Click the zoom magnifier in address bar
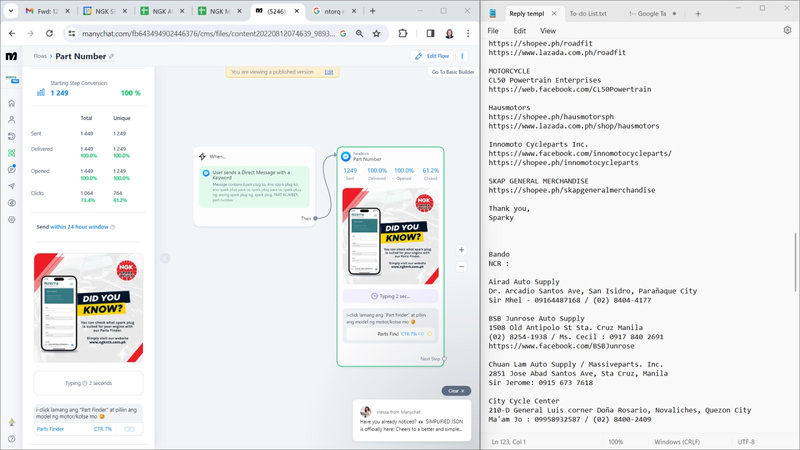 pyautogui.click(x=360, y=33)
